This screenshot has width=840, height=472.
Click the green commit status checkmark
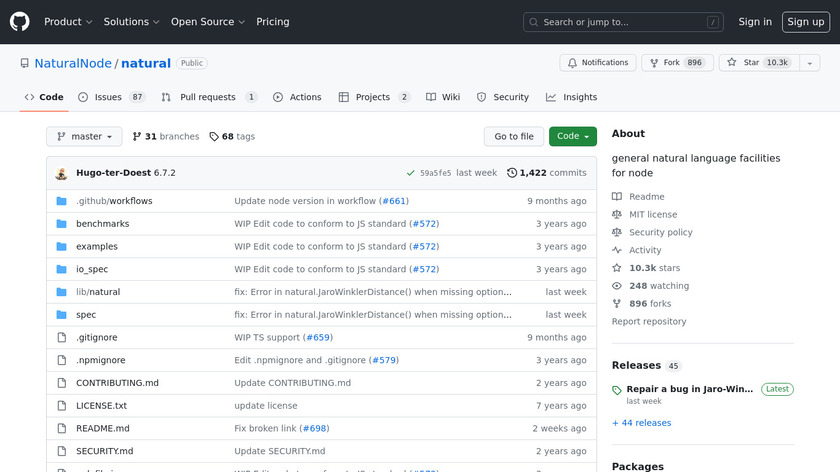coord(411,173)
